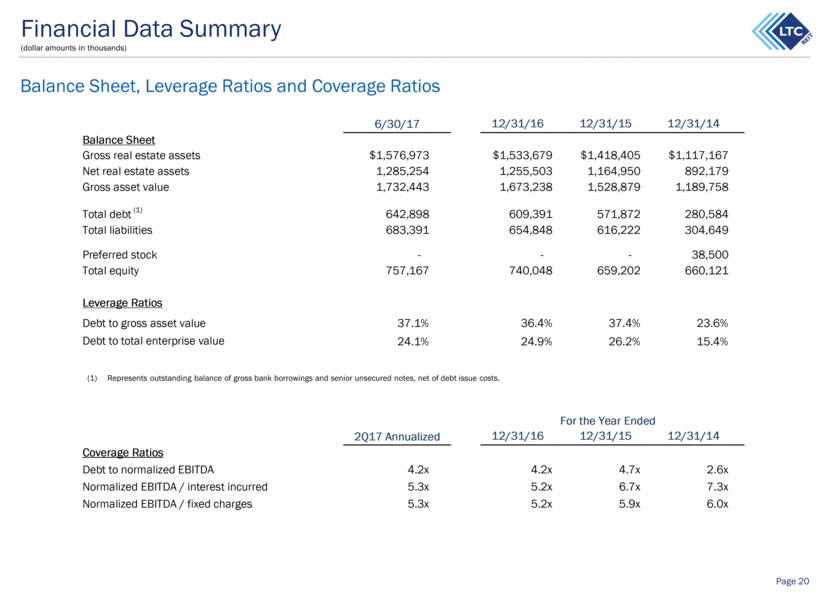Select the Financial Data Summary title

151,29
